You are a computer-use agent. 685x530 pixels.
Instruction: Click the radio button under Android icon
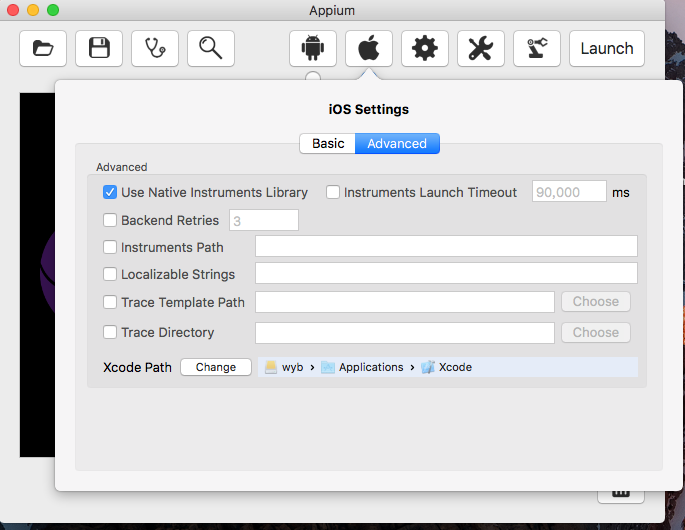coord(313,76)
